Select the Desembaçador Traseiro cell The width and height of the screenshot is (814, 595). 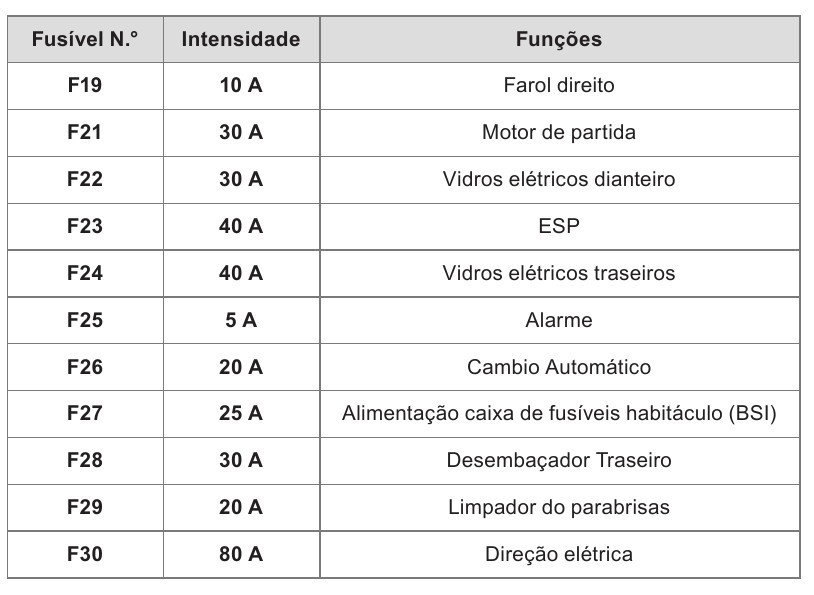pos(560,461)
